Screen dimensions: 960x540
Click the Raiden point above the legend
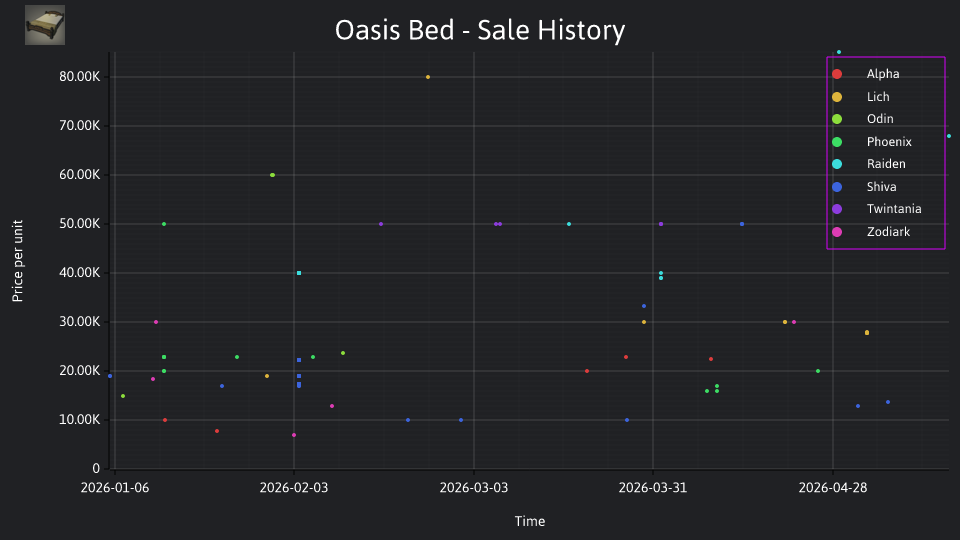(x=839, y=52)
